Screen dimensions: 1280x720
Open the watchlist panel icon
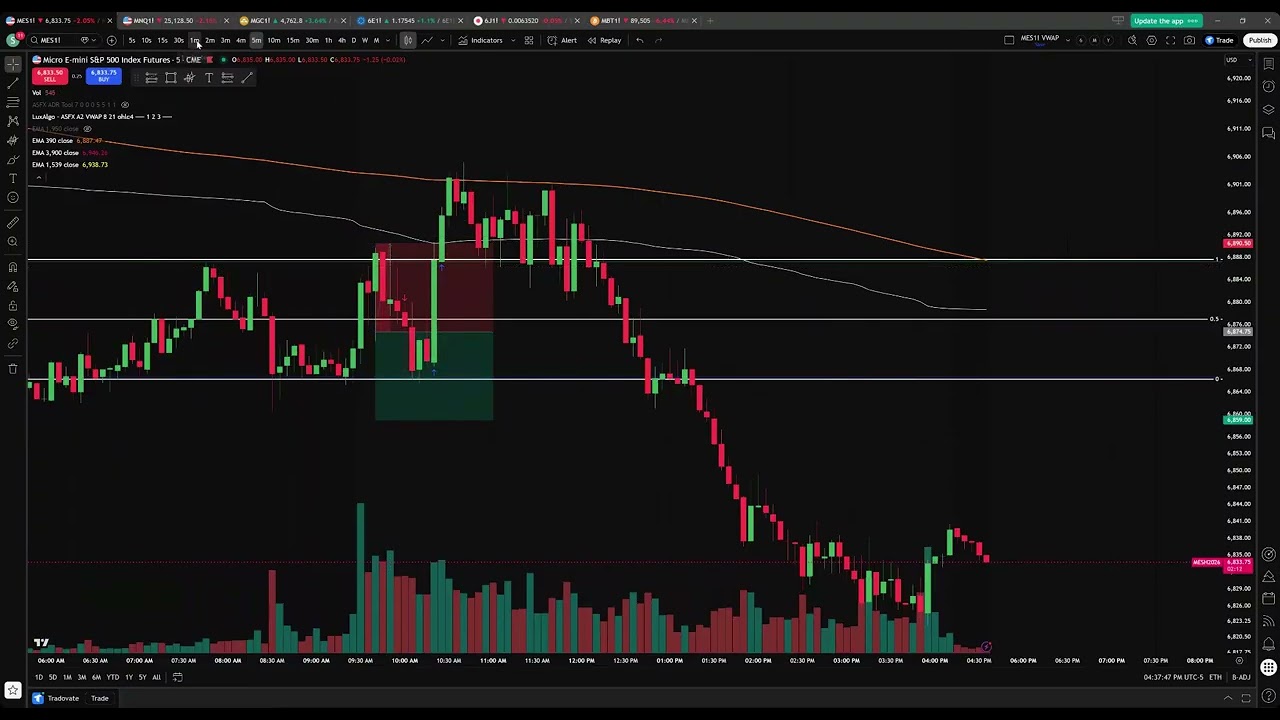click(x=1269, y=64)
